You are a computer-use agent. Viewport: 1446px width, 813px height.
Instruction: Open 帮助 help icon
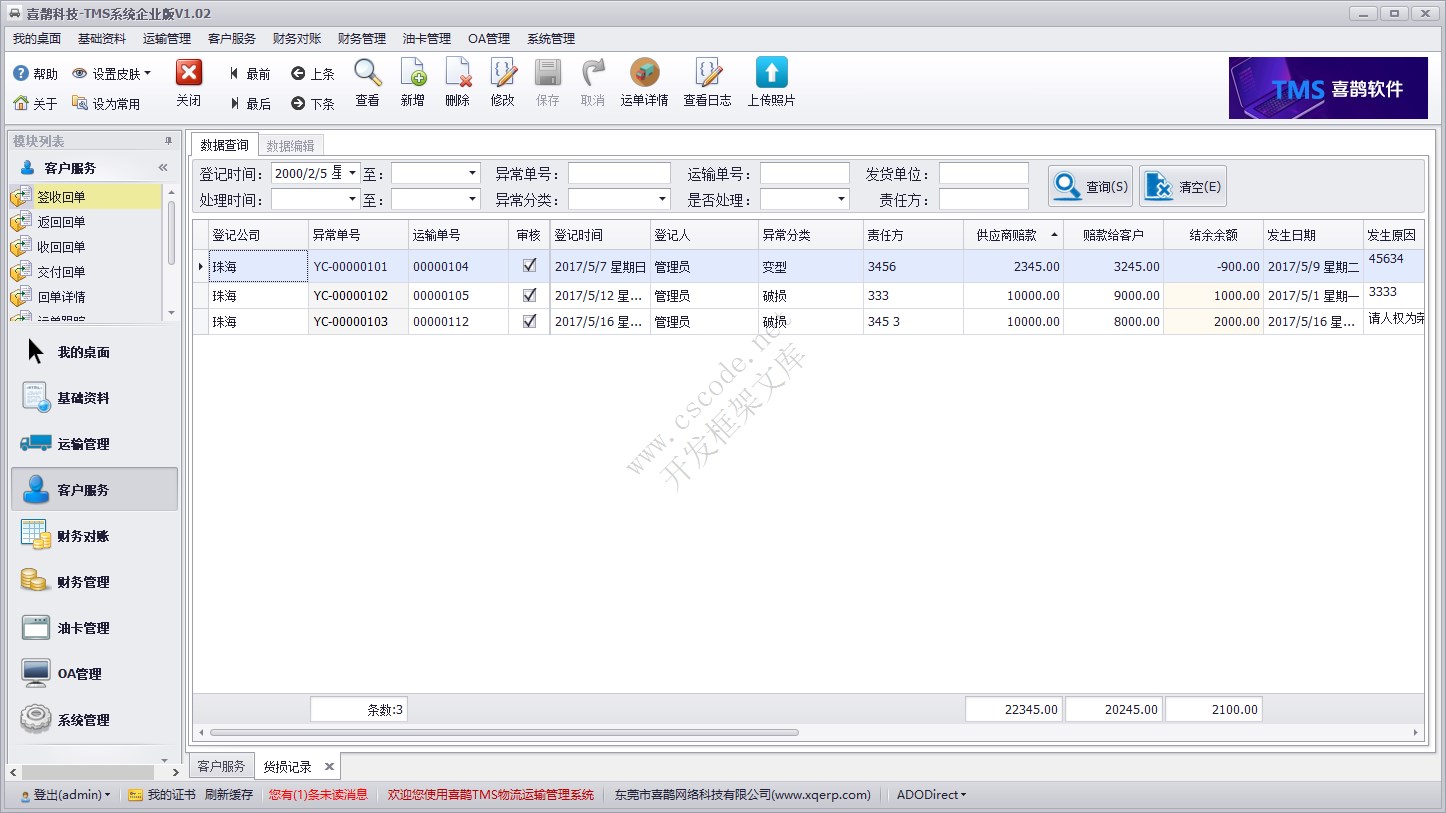(20, 74)
